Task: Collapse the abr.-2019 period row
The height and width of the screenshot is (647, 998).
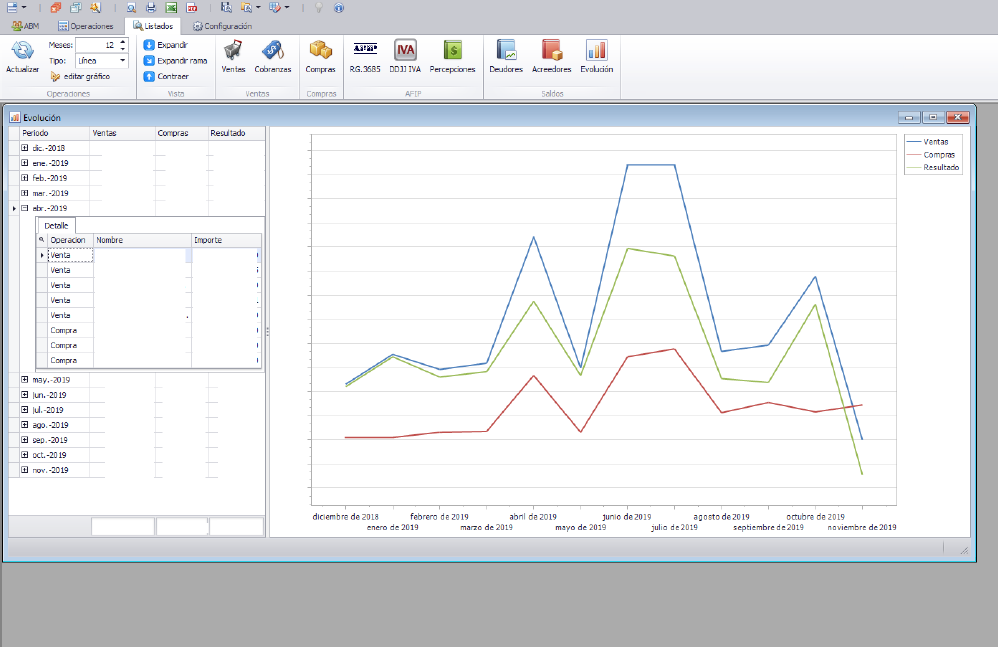Action: click(25, 209)
